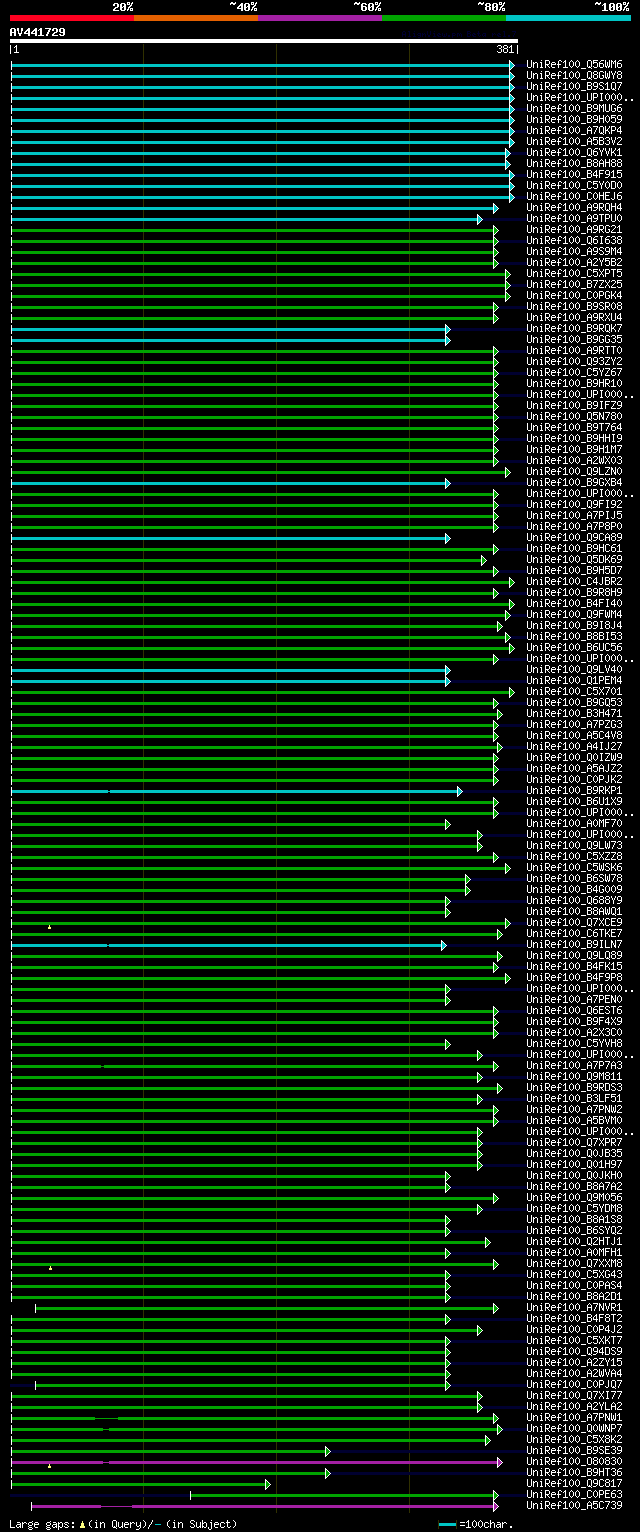Screen dimensions: 640x1532
Task: Select hit label UniRef100_Q9LV40
Action: tap(574, 670)
